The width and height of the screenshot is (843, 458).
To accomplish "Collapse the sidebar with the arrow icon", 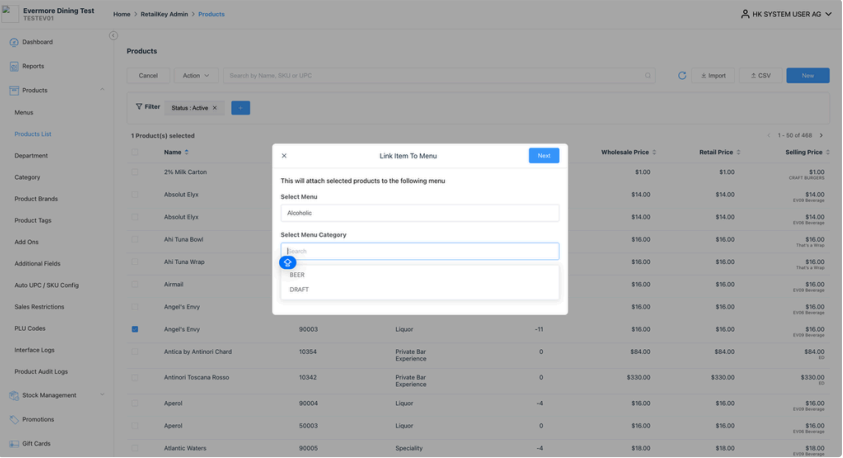I will 113,35.
